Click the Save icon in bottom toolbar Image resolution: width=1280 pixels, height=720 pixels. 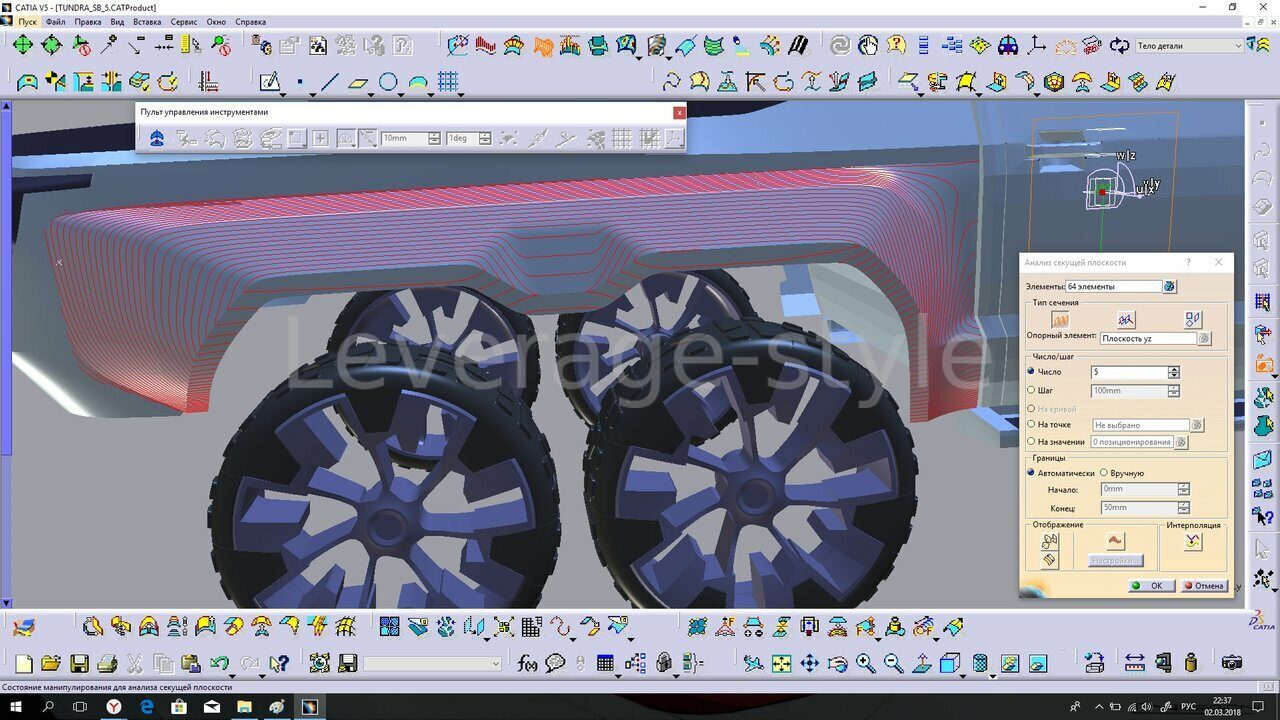78,663
